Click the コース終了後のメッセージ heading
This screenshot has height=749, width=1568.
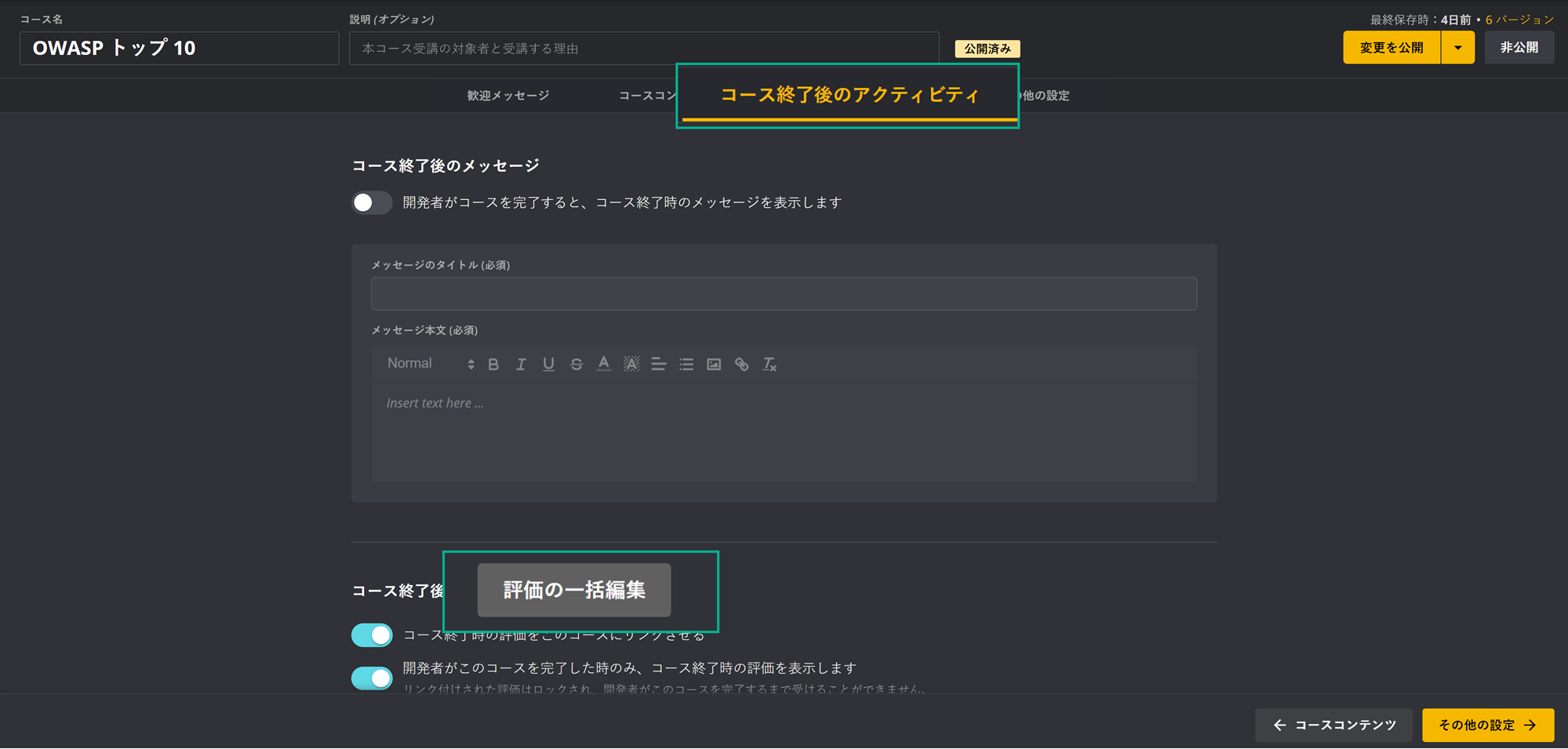(x=446, y=165)
